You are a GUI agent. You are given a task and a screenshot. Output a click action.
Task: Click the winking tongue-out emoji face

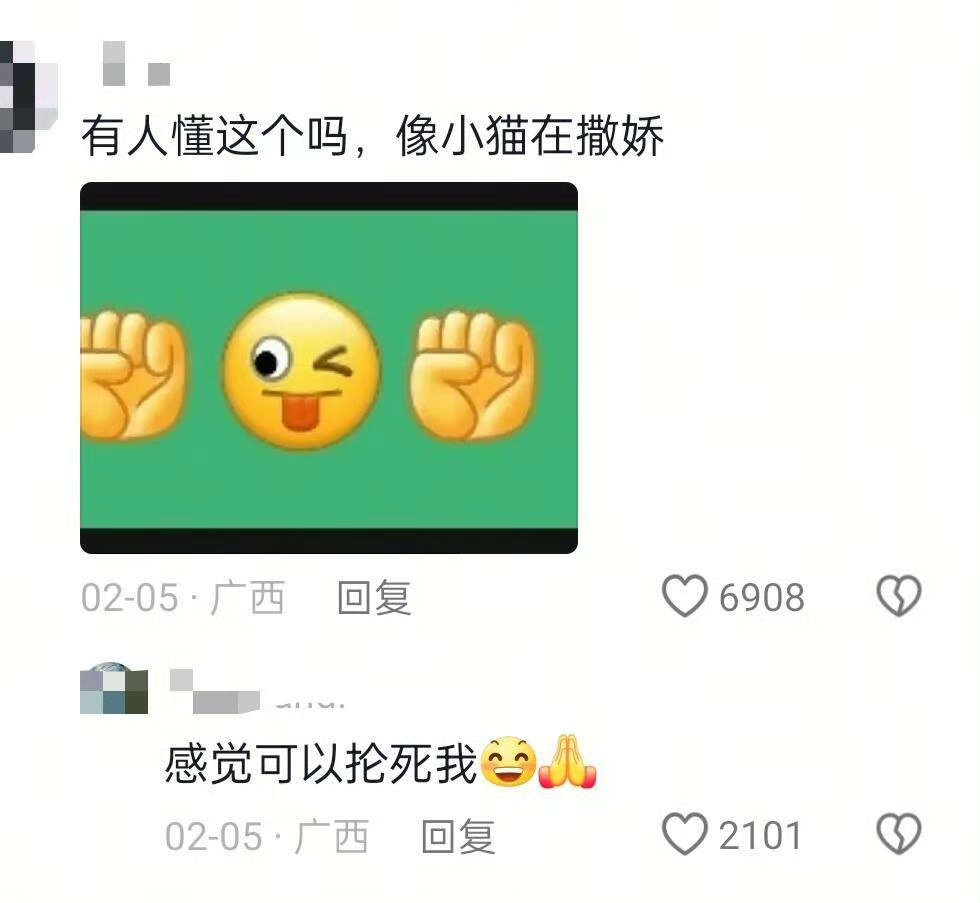click(302, 370)
